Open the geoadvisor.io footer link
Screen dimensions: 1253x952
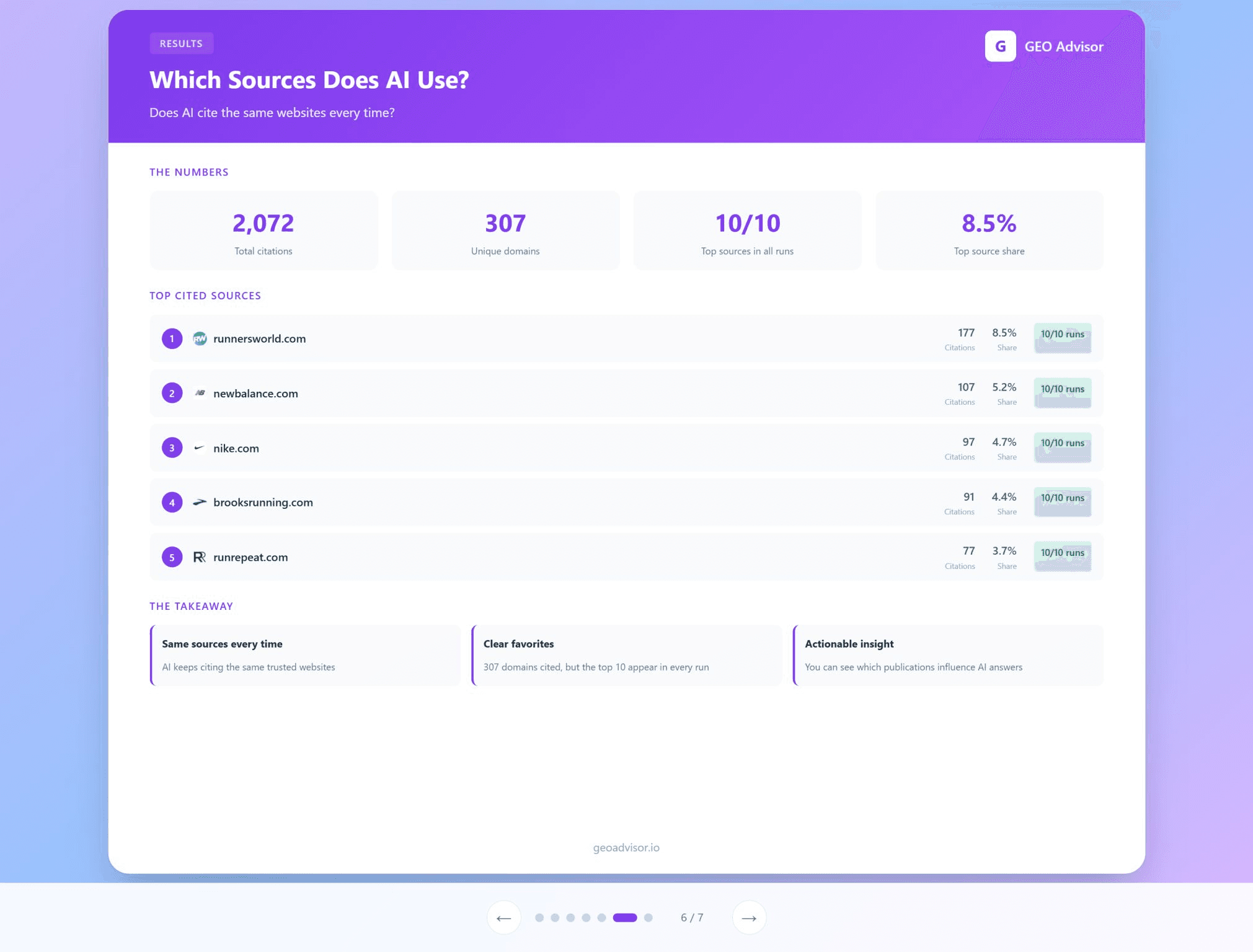626,847
